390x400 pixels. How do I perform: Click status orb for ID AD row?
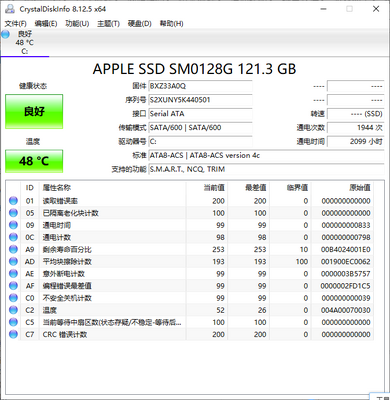pyautogui.click(x=13, y=261)
